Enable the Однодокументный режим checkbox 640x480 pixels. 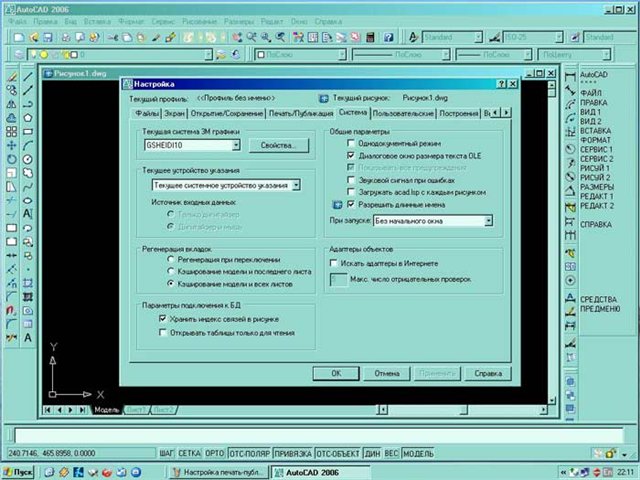351,143
